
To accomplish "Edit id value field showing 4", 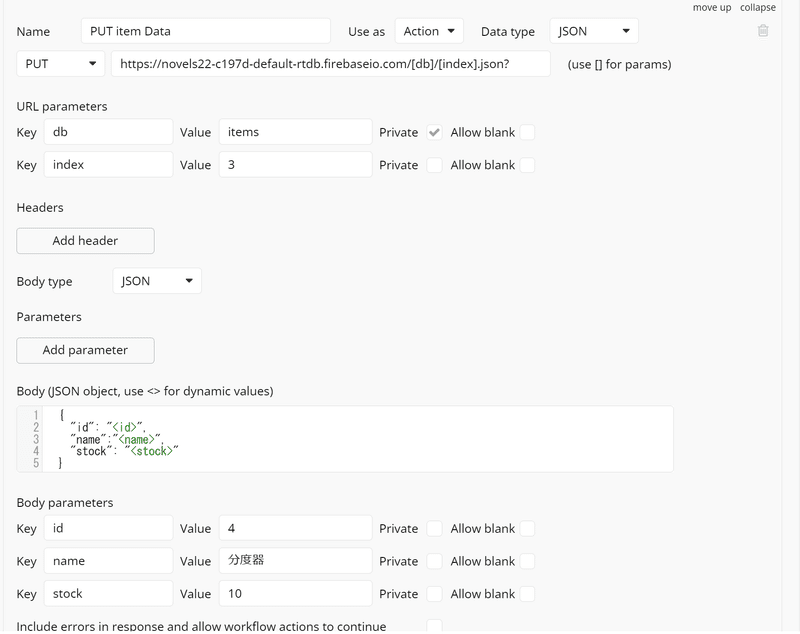I will 295,528.
